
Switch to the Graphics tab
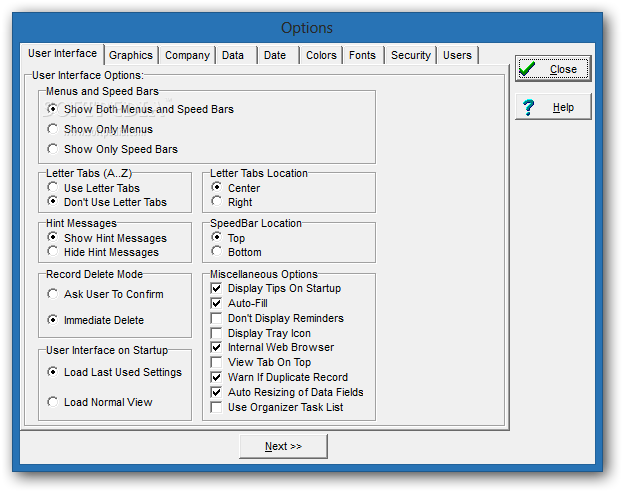click(x=131, y=55)
